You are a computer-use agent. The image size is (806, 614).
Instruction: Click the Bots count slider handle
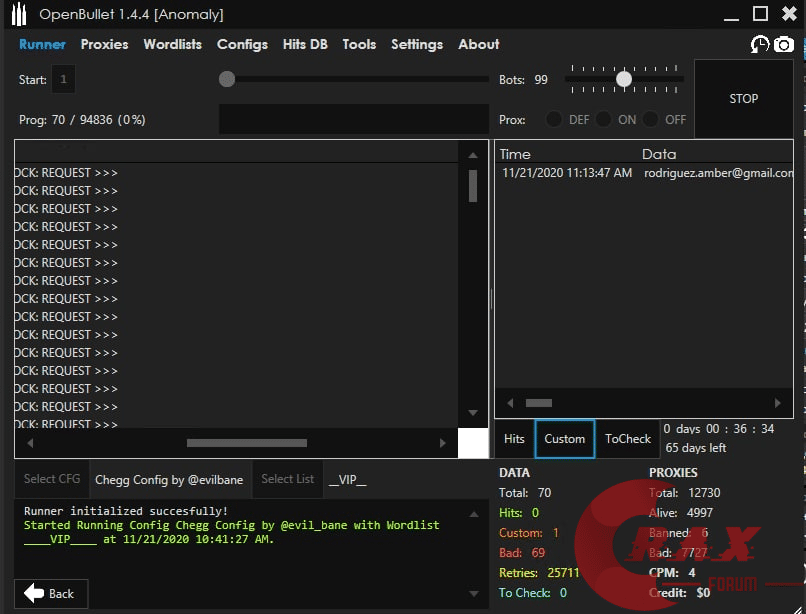624,78
